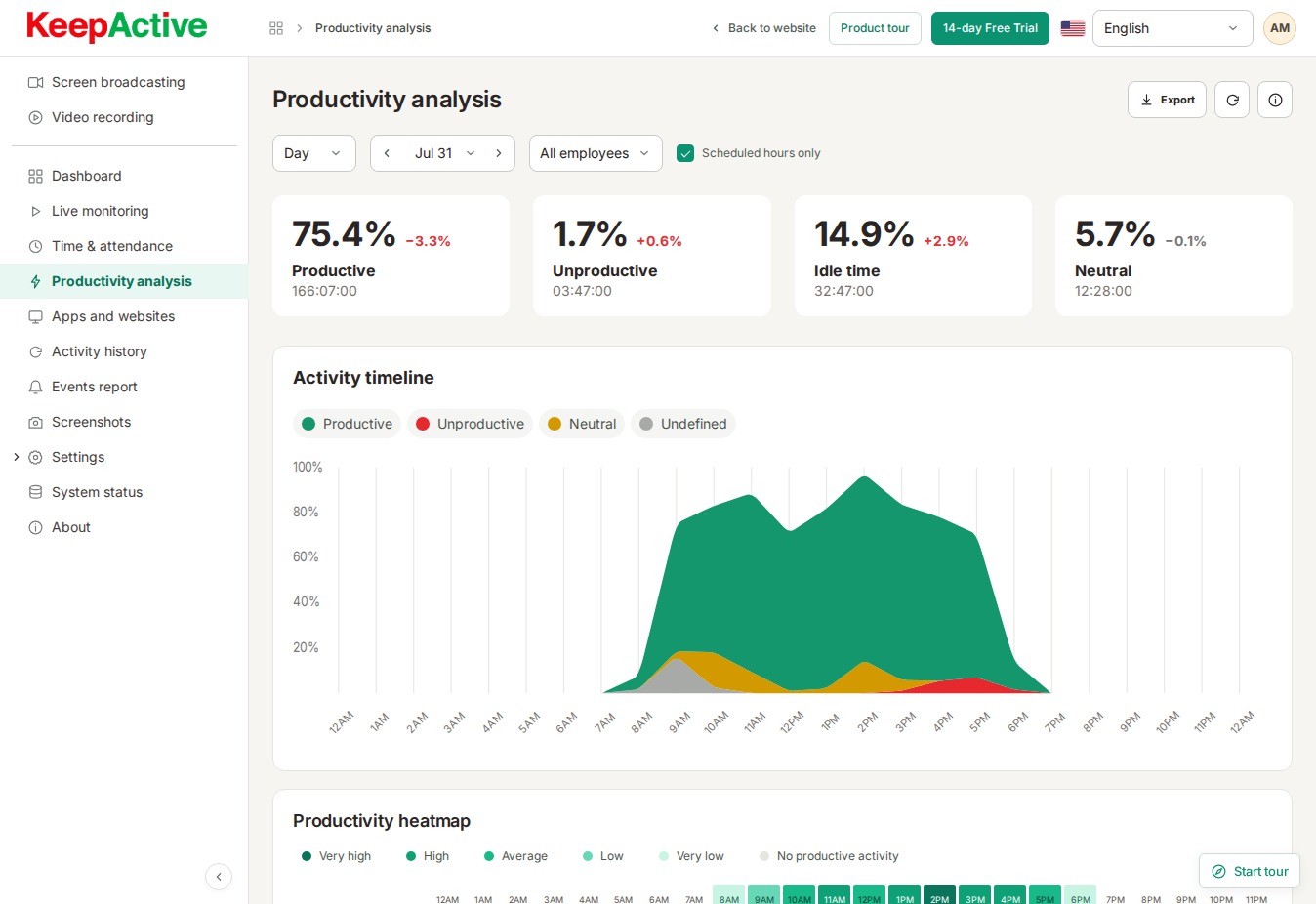Click the System status database icon
Image resolution: width=1316 pixels, height=904 pixels.
[35, 492]
